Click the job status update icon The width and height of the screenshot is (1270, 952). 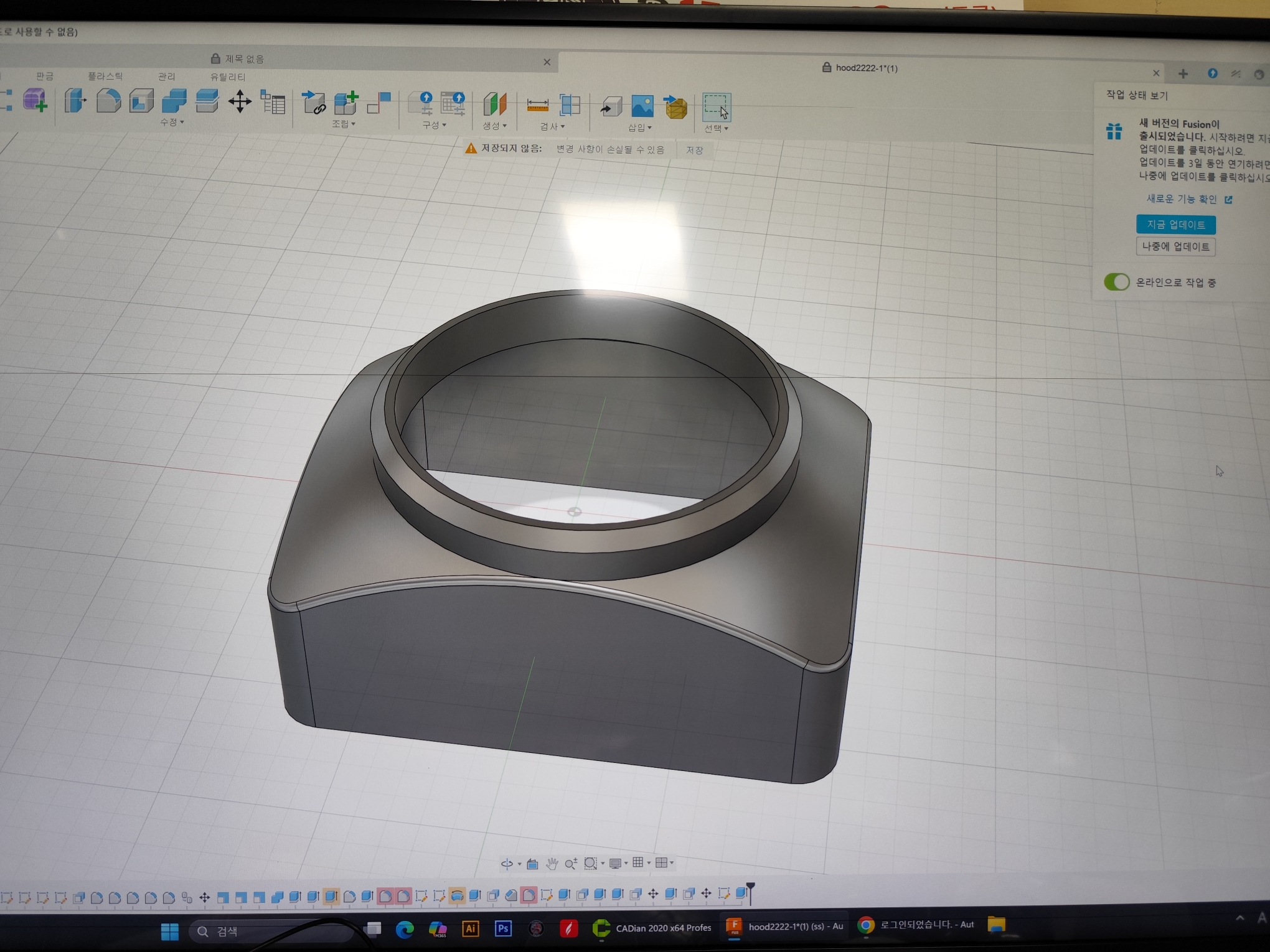pyautogui.click(x=1213, y=73)
